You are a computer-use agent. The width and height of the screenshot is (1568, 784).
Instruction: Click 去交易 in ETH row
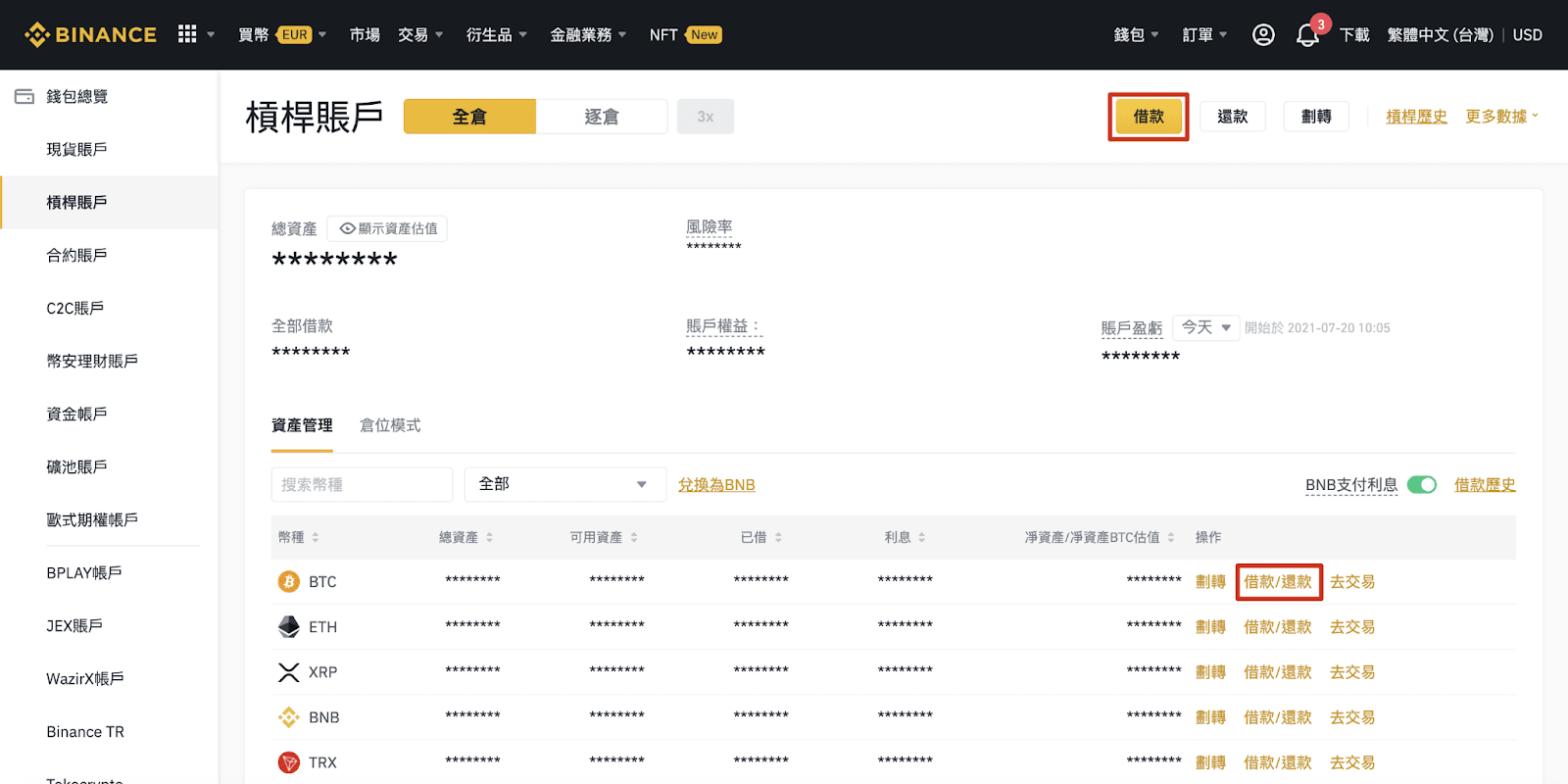click(1352, 627)
